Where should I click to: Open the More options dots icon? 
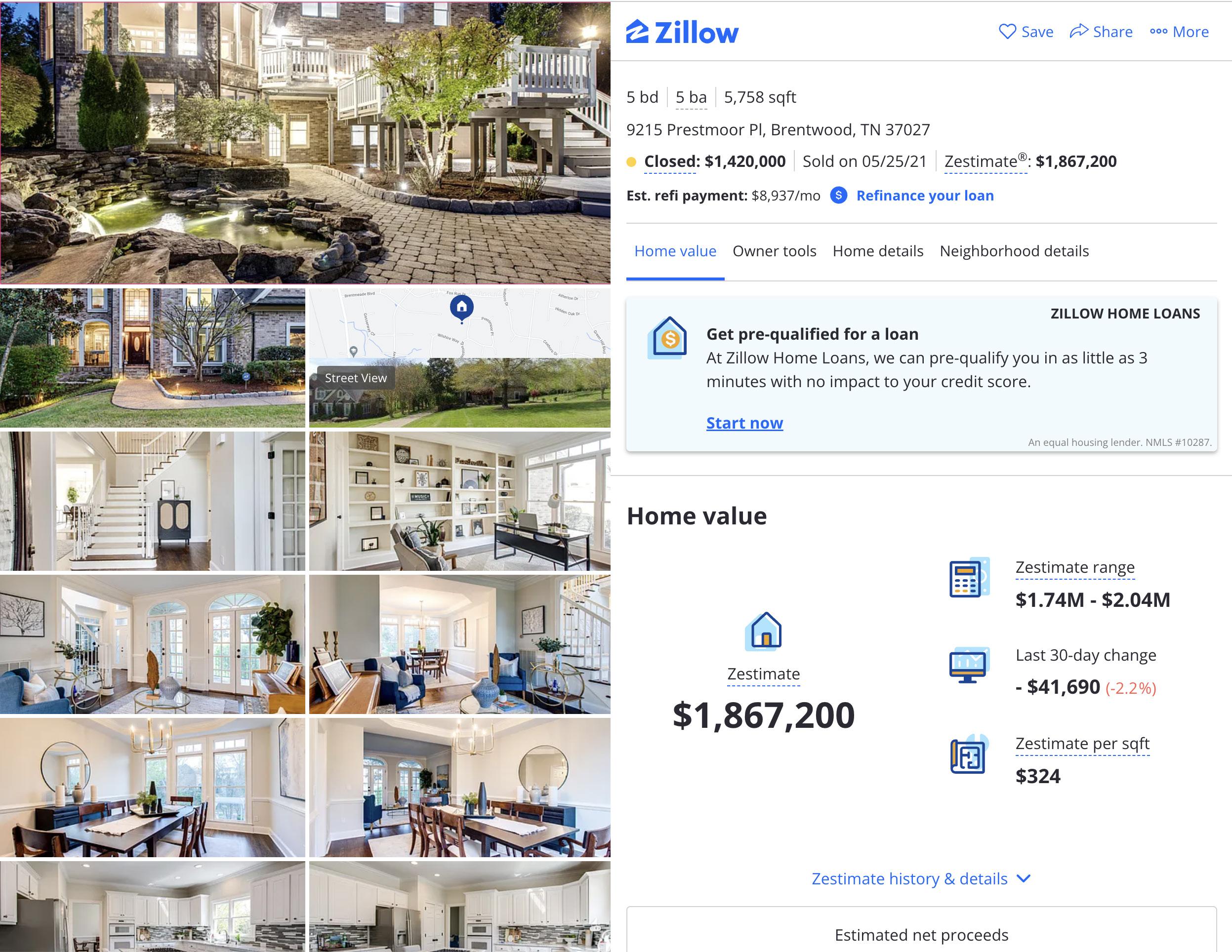(x=1159, y=32)
